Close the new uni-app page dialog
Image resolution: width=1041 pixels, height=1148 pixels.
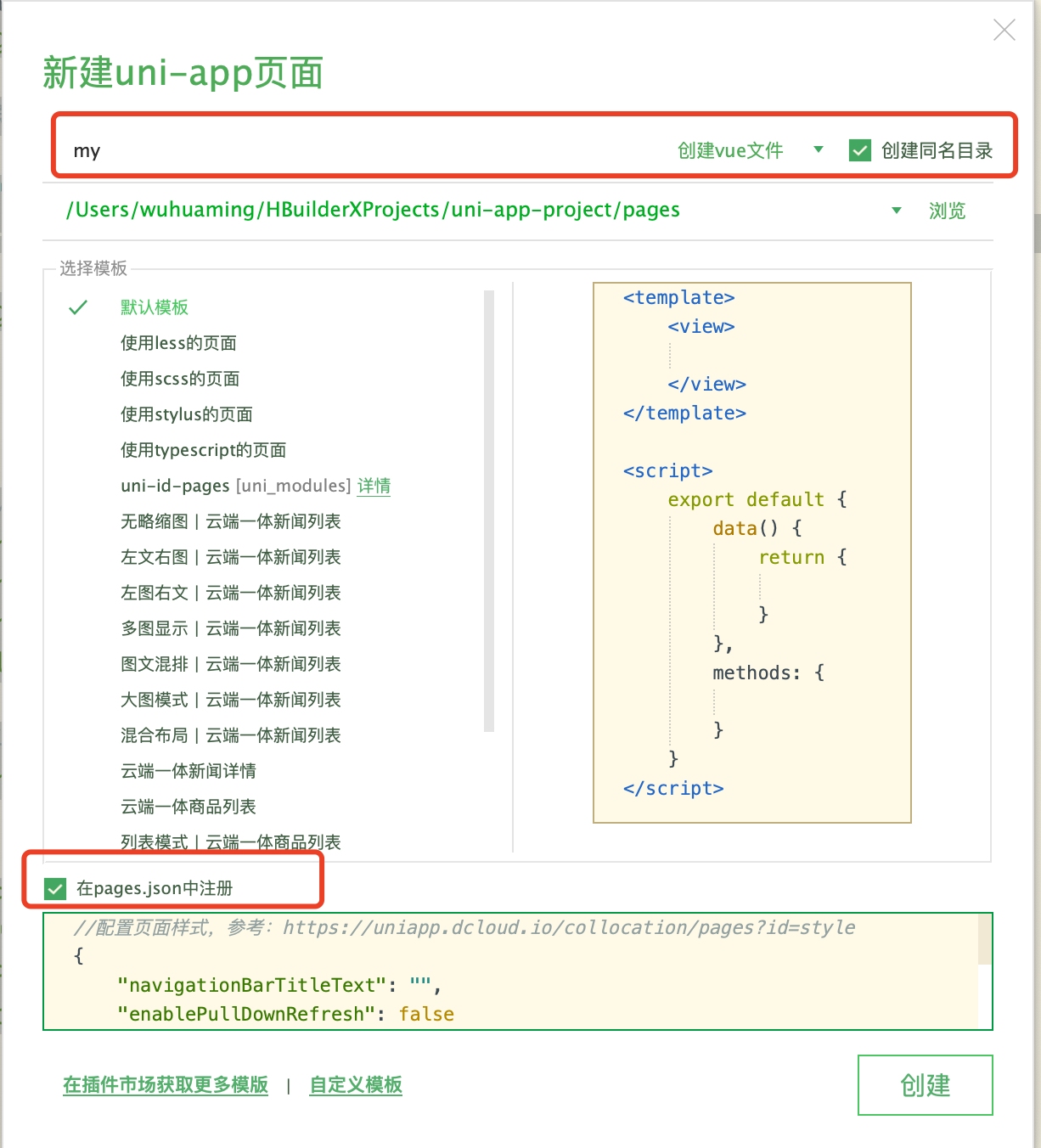tap(1004, 31)
